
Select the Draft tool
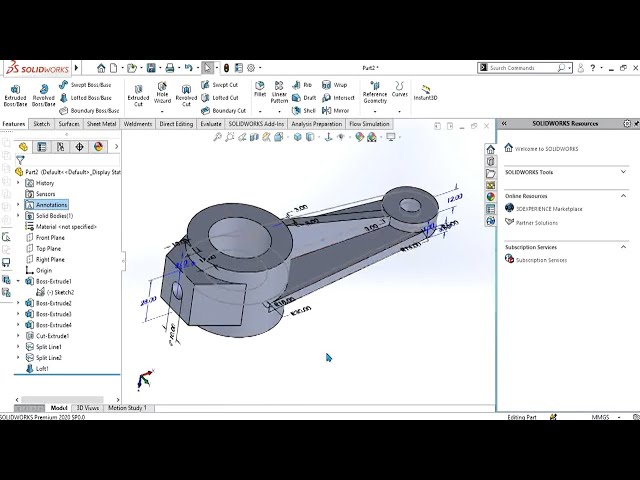pyautogui.click(x=304, y=98)
